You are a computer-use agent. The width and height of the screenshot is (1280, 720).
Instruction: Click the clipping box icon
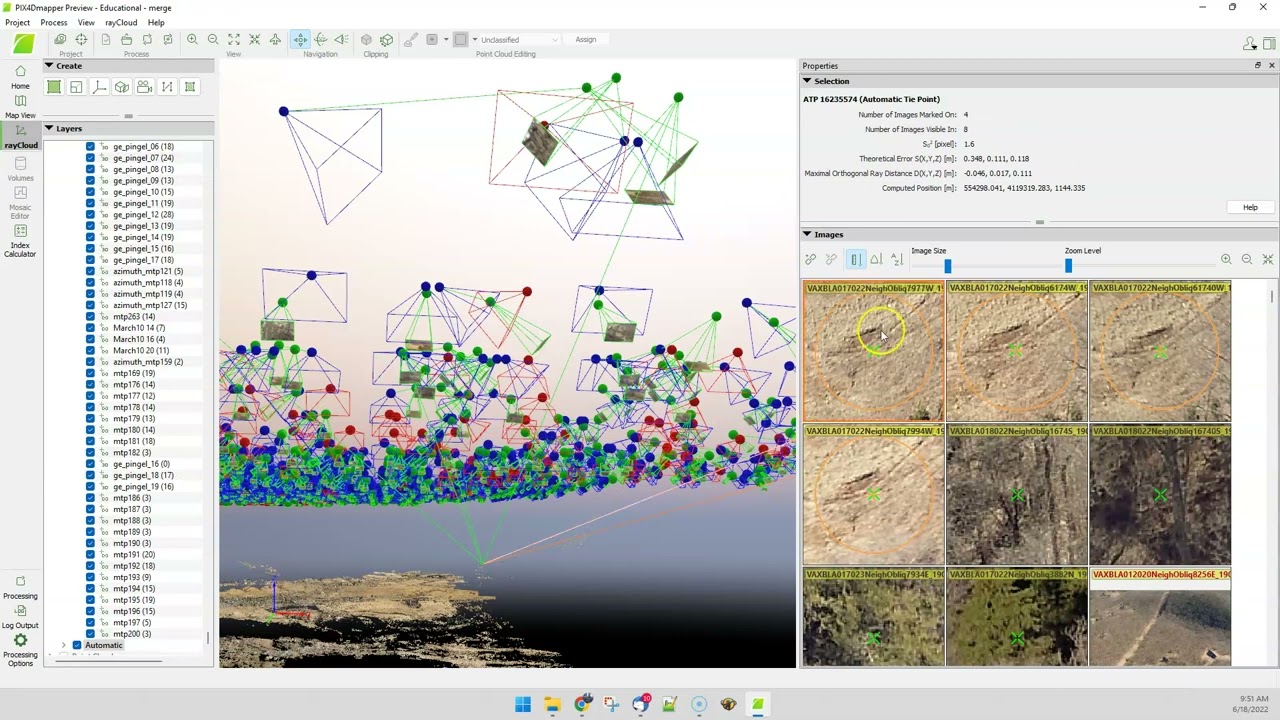point(366,39)
